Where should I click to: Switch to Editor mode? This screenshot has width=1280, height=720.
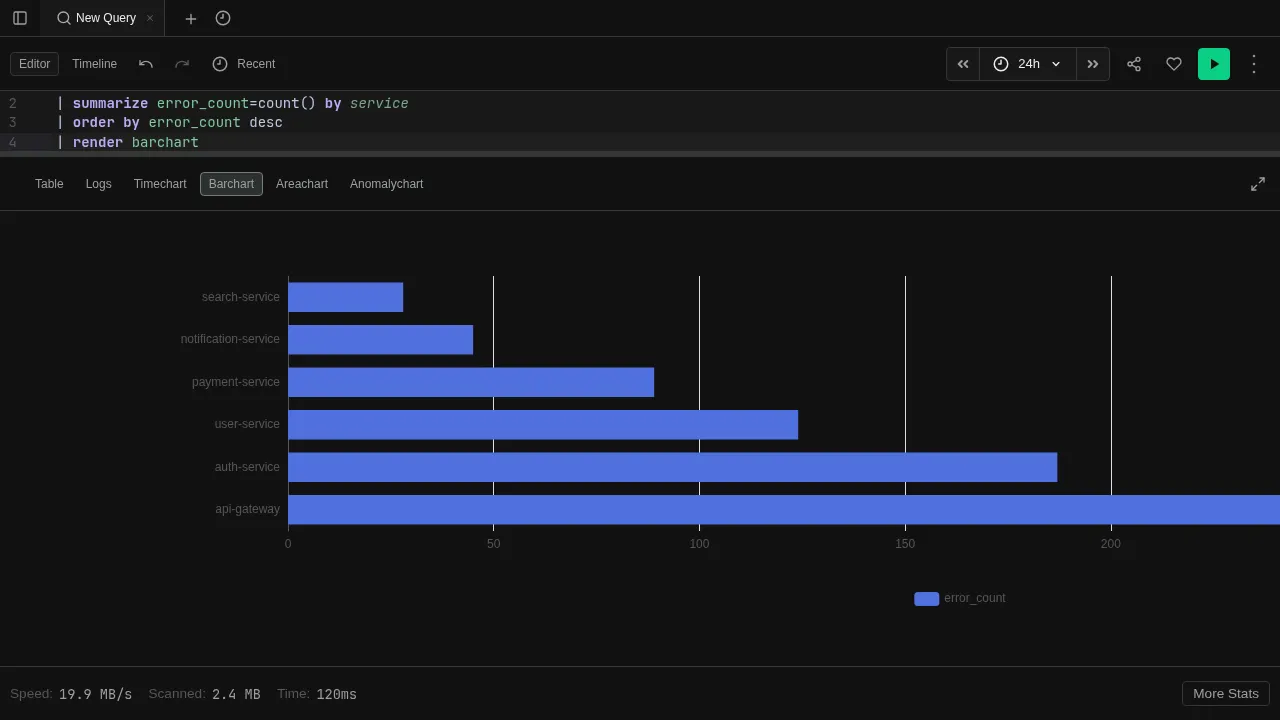34,63
